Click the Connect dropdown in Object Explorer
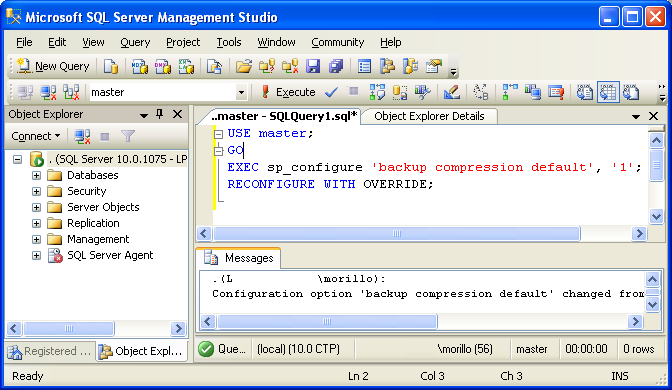This screenshot has height=390, width=672. [x=36, y=136]
